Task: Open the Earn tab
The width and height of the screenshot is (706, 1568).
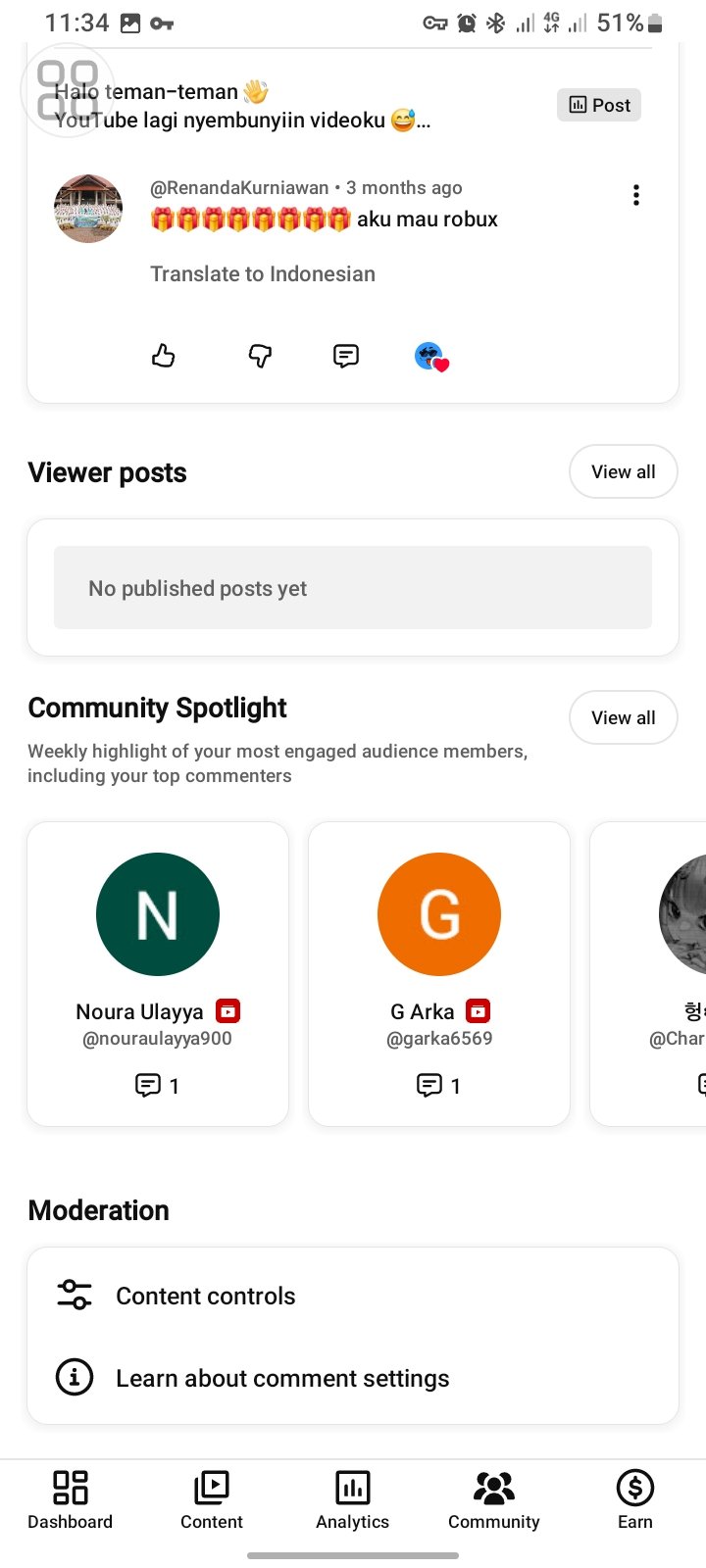Action: point(634,1499)
